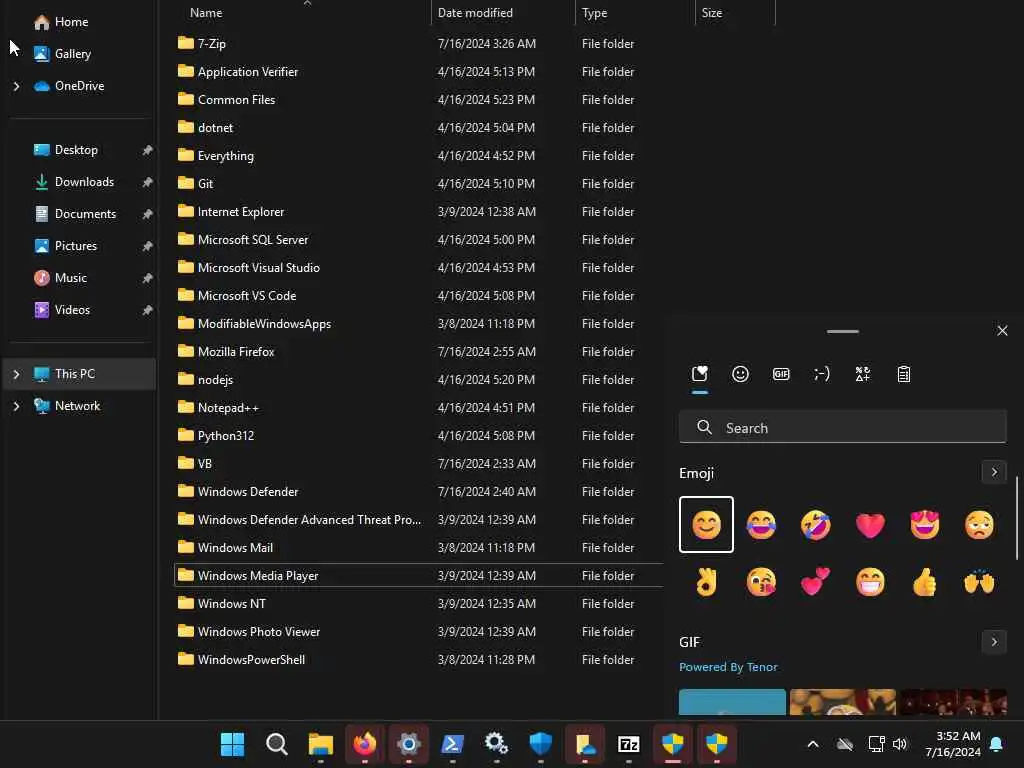1024x768 pixels.
Task: Open the Kaomoji tab
Action: (822, 374)
